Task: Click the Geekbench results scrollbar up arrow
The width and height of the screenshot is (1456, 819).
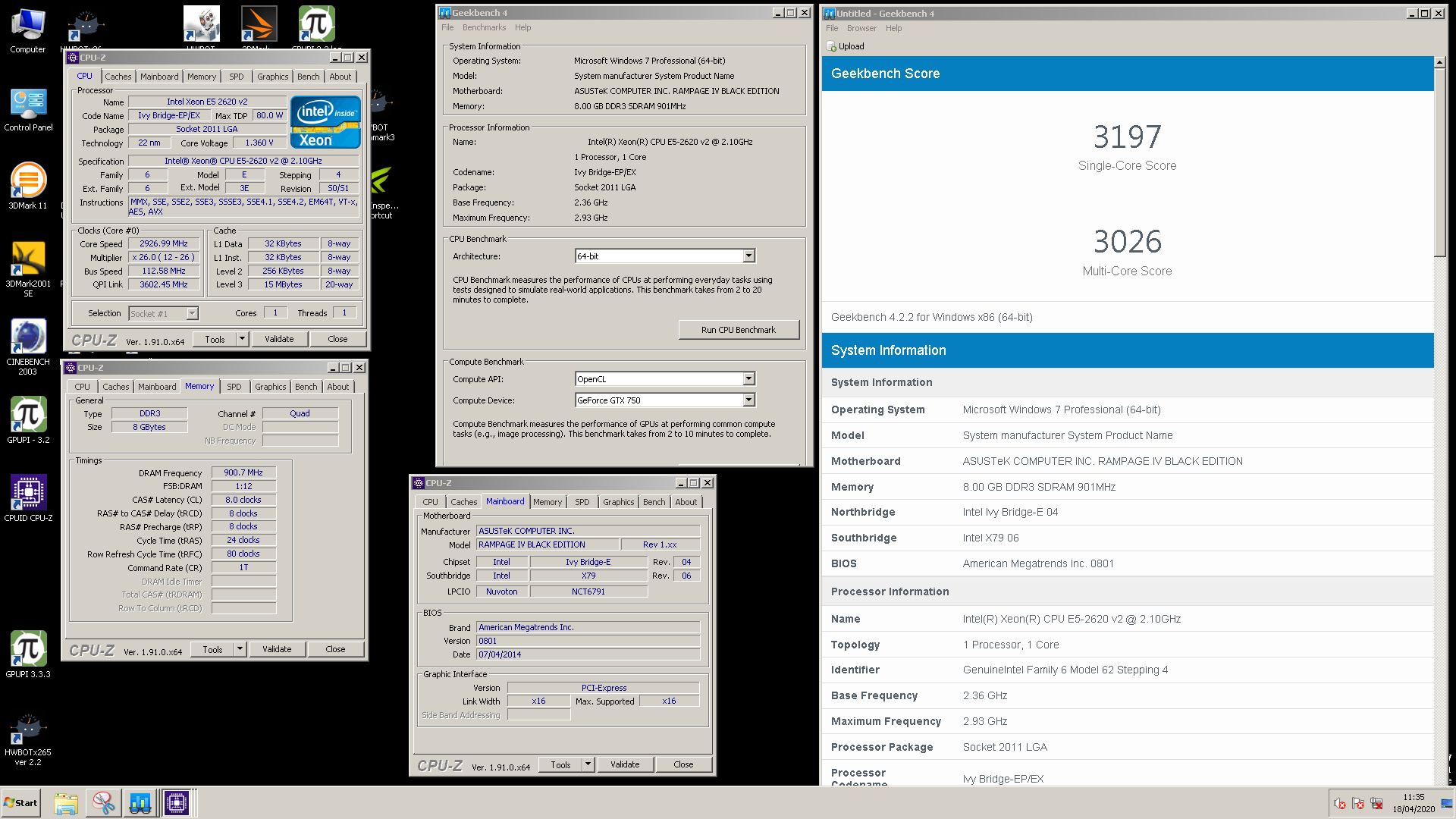Action: 1440,62
